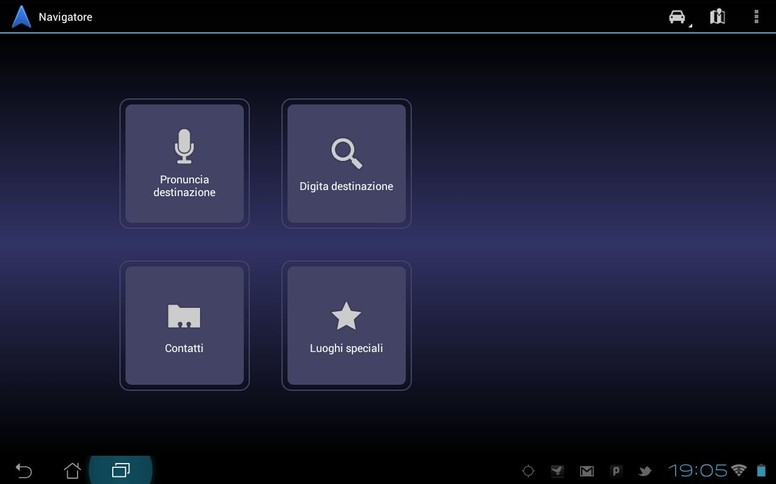
Task: Expand the car travel mode dropdown
Action: 678,17
